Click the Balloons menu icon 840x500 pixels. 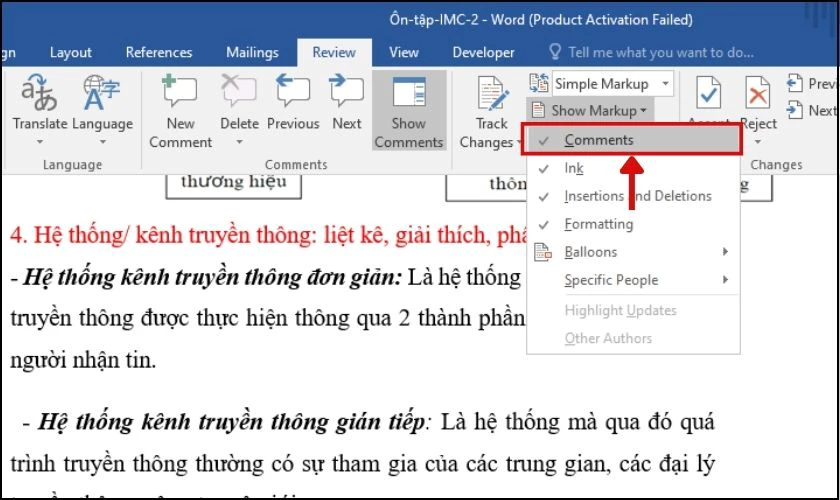(543, 252)
